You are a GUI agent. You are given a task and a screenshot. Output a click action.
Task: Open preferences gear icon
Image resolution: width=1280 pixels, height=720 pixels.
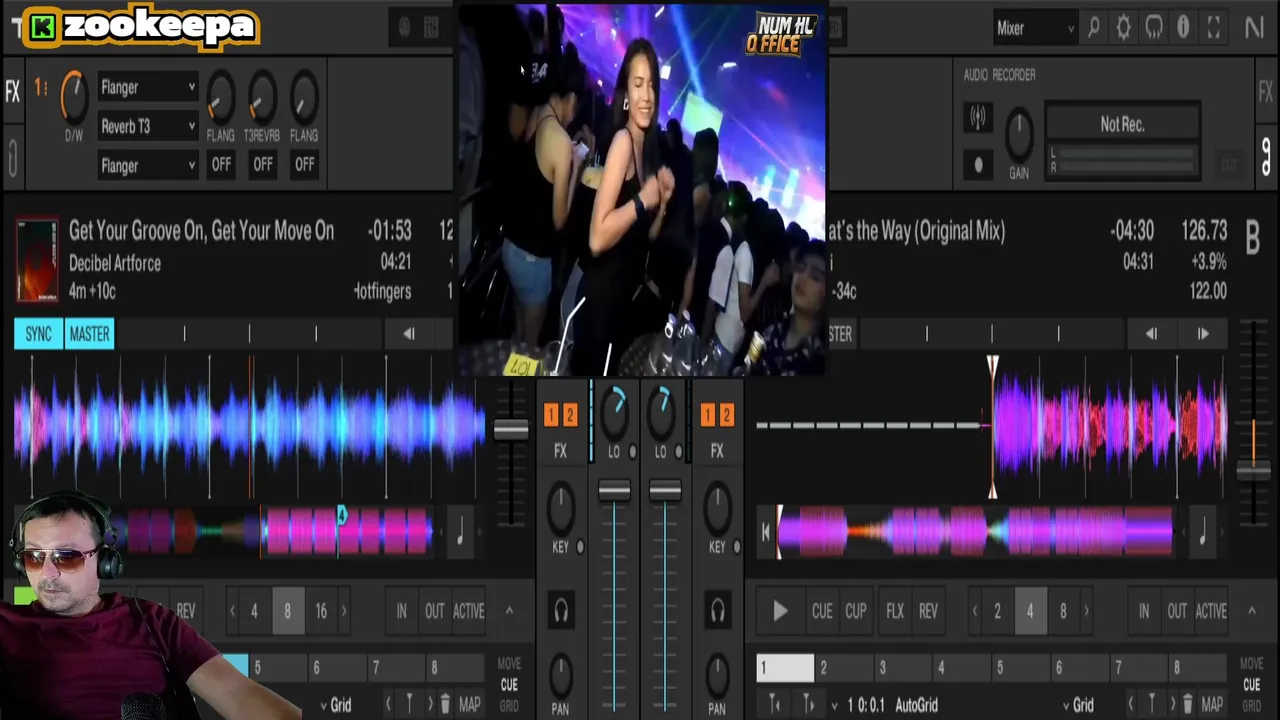1124,28
